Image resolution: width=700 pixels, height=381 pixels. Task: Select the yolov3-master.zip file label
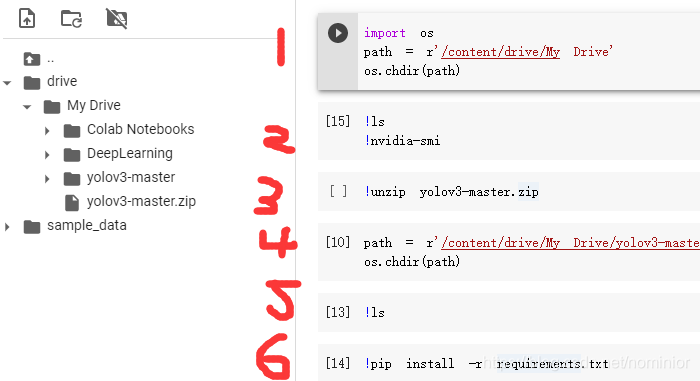142,201
